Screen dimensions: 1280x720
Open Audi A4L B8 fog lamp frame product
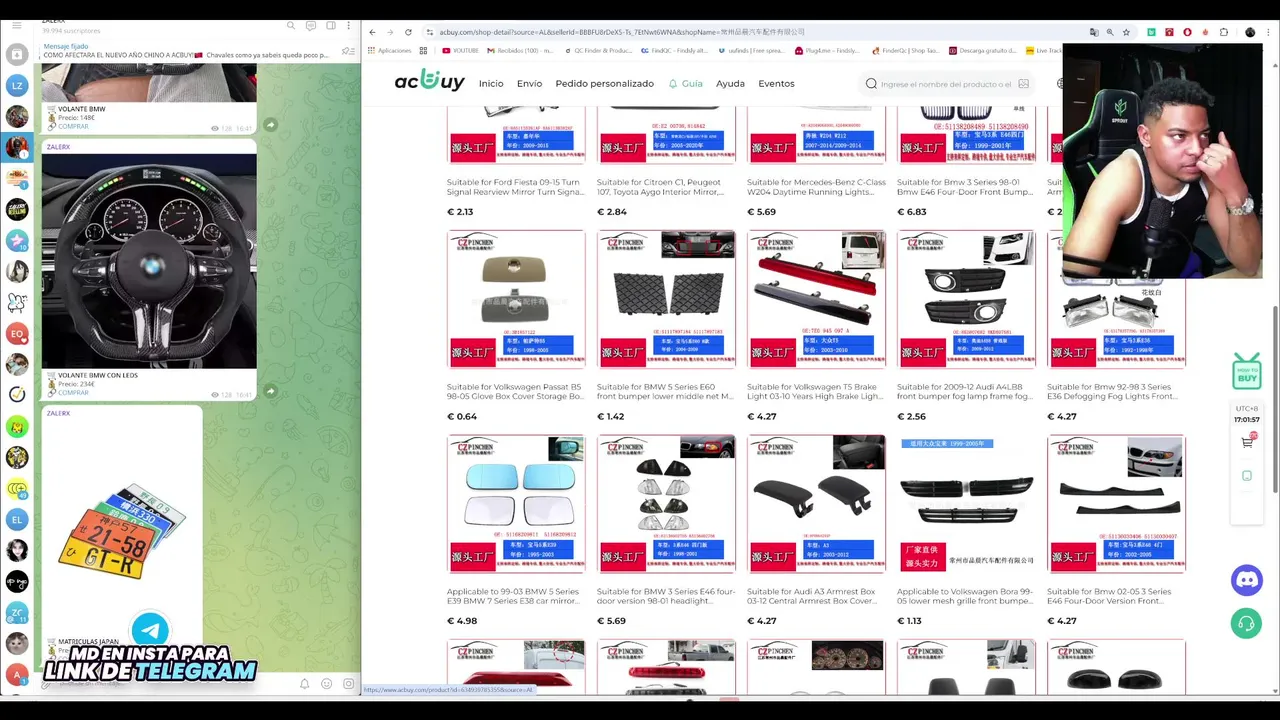[966, 299]
